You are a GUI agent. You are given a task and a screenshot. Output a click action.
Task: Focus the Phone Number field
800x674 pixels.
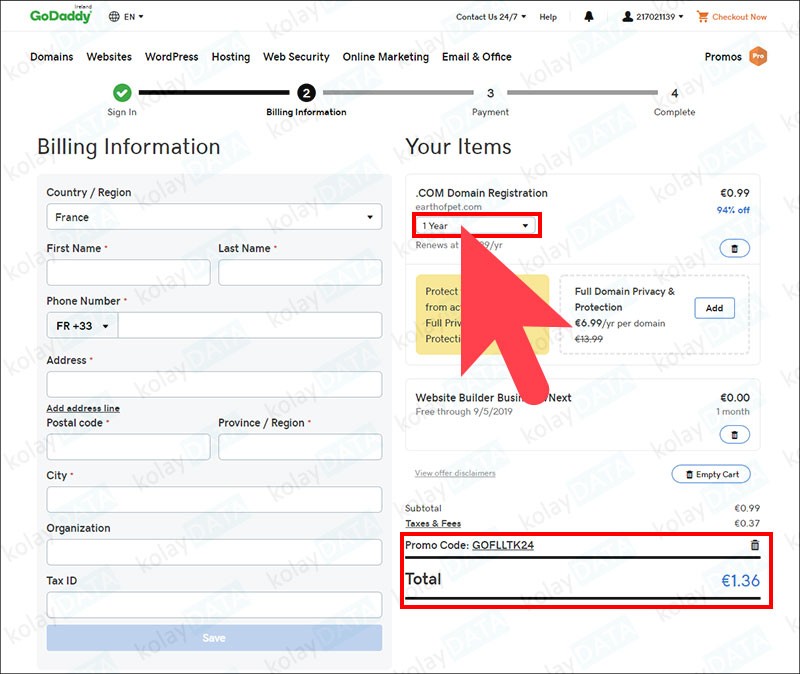click(250, 326)
